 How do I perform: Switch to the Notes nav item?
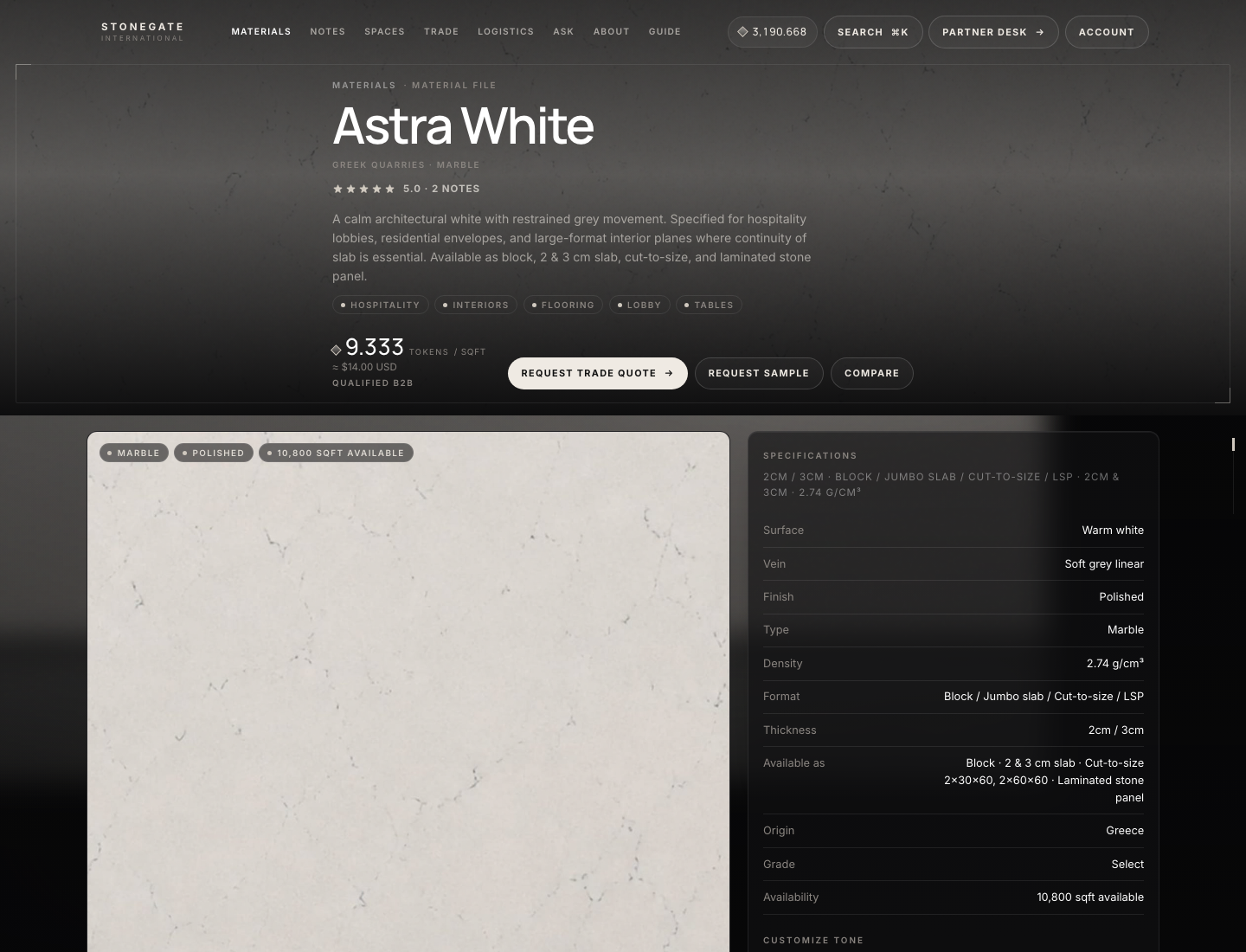pyautogui.click(x=328, y=32)
